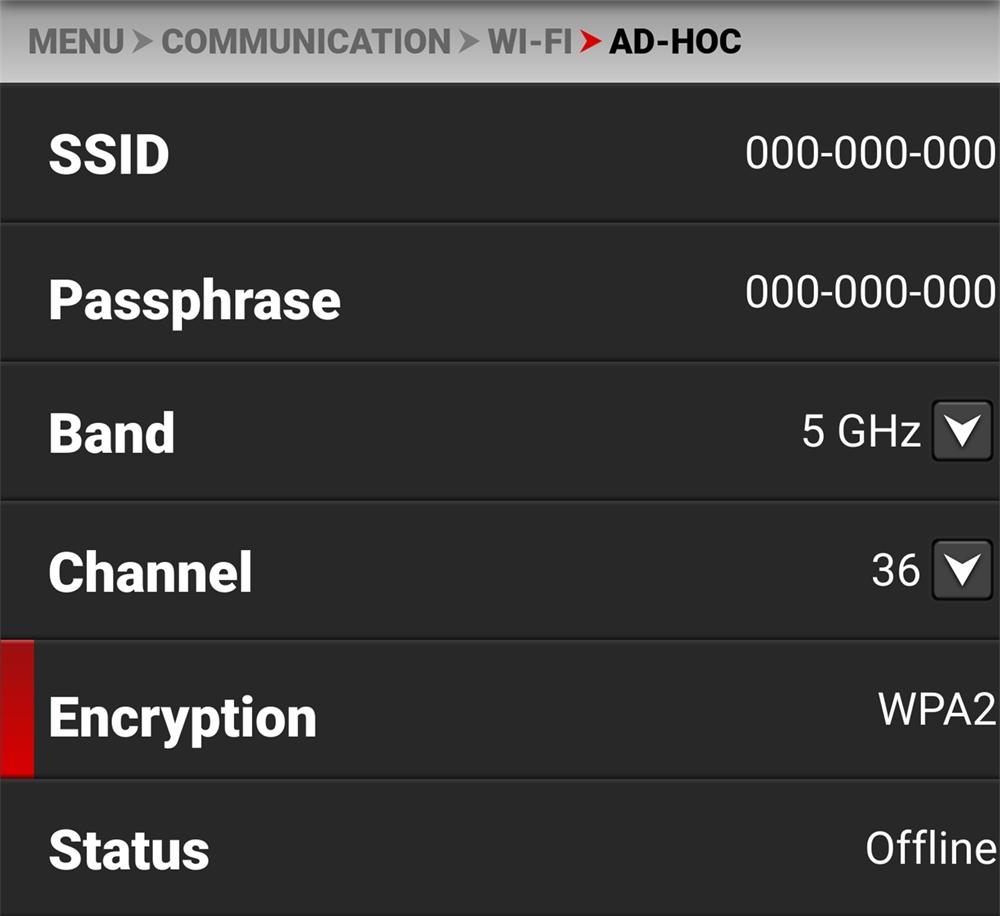Choose the 5 GHz band value
This screenshot has width=1000, height=916.
pyautogui.click(x=861, y=432)
